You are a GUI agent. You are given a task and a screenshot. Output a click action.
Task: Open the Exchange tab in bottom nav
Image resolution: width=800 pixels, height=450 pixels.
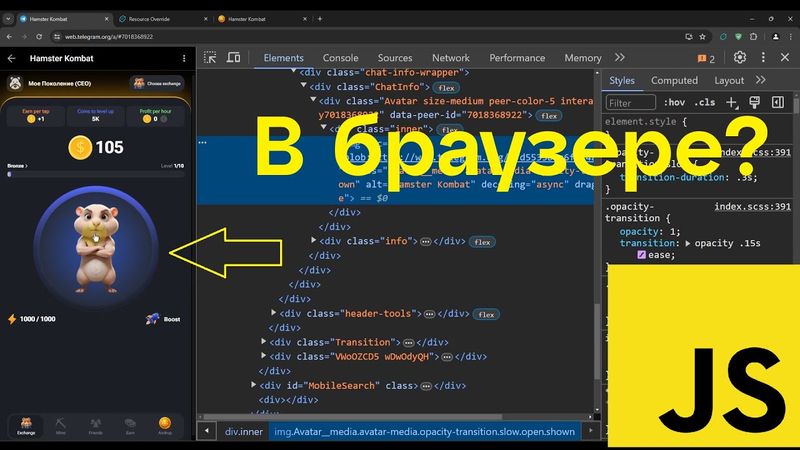(x=26, y=426)
